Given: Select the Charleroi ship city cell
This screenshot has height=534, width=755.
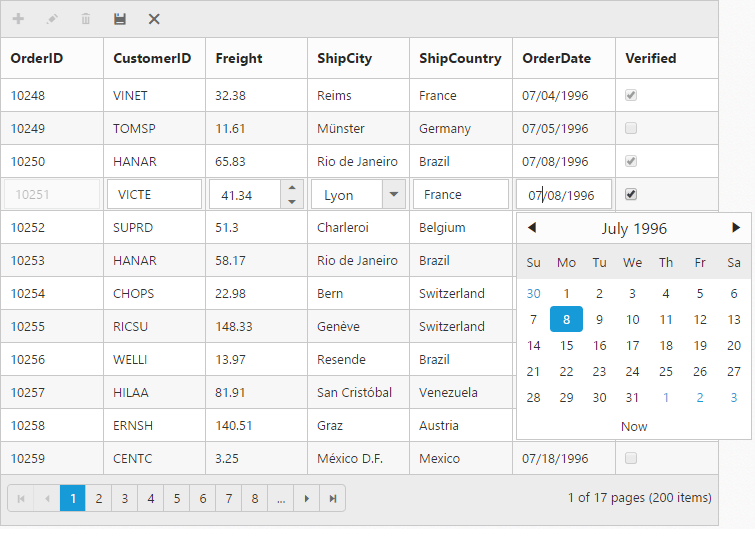Looking at the screenshot, I should 358,227.
